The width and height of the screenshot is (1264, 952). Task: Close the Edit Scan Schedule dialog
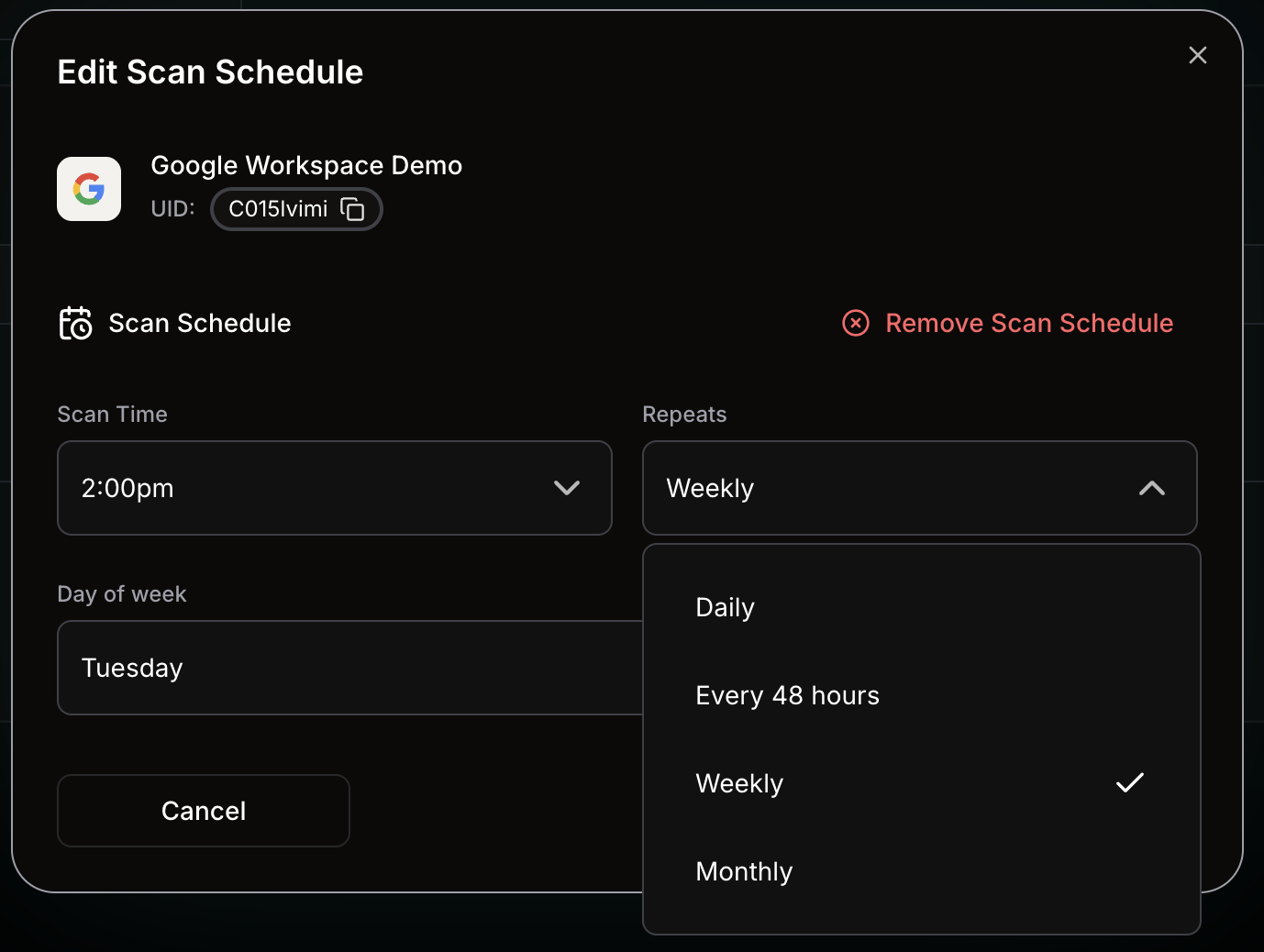(x=1197, y=55)
